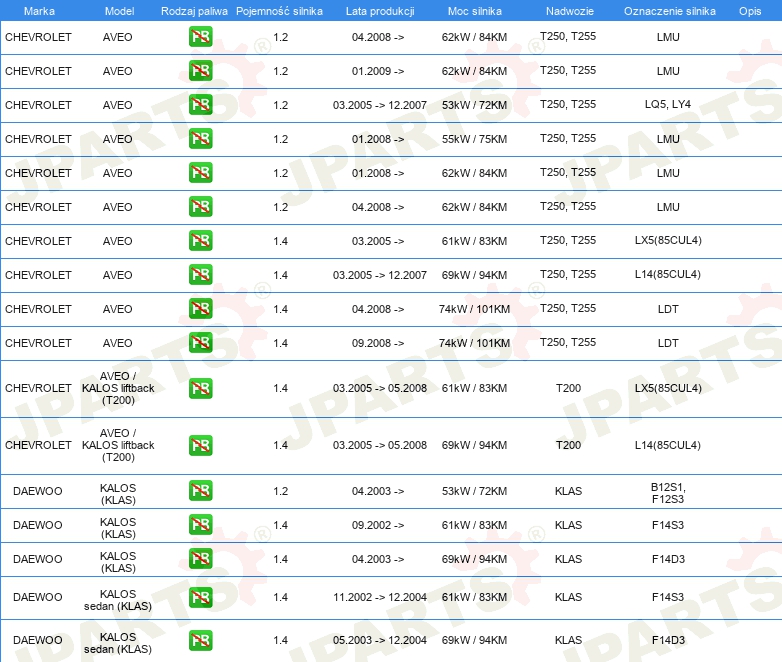Screen dimensions: 782x662
Task: Click the fuel icon in the 01.2009 Aveo row
Action: pos(200,71)
